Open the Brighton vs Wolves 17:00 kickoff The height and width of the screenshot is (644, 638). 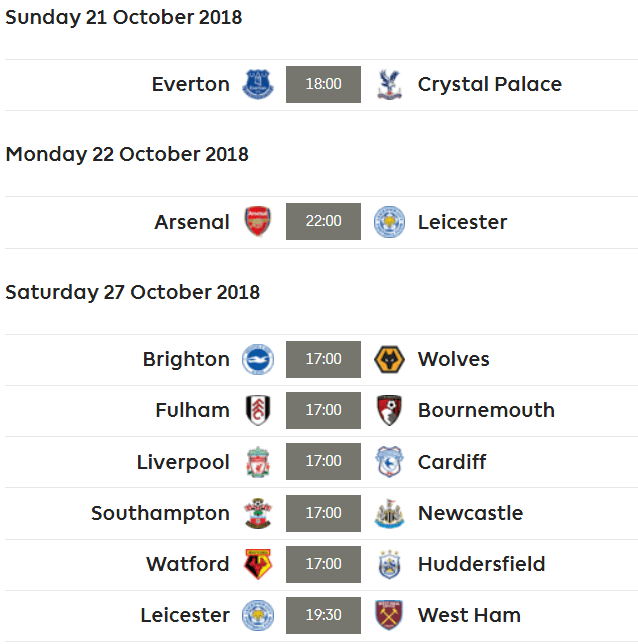[323, 359]
